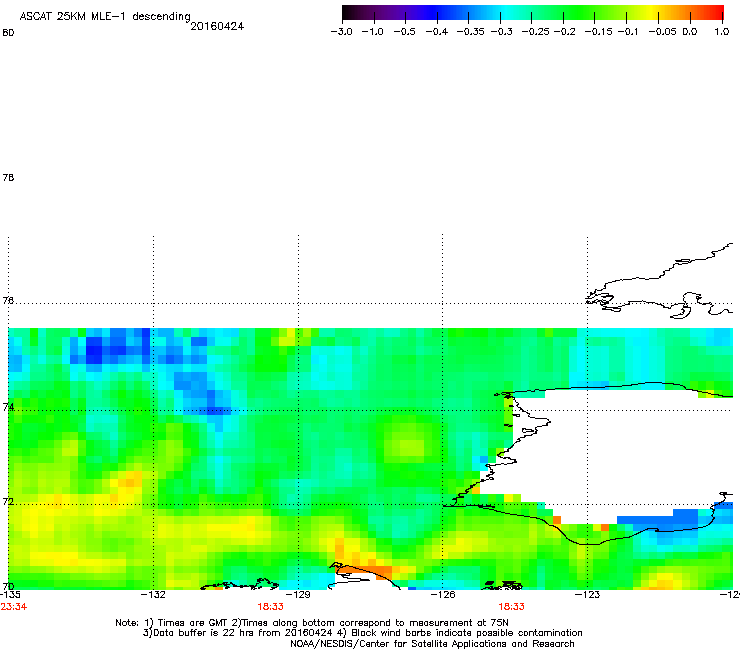This screenshot has width=740, height=650.
Task: Click the "-126" longitude label
Action: (x=443, y=594)
